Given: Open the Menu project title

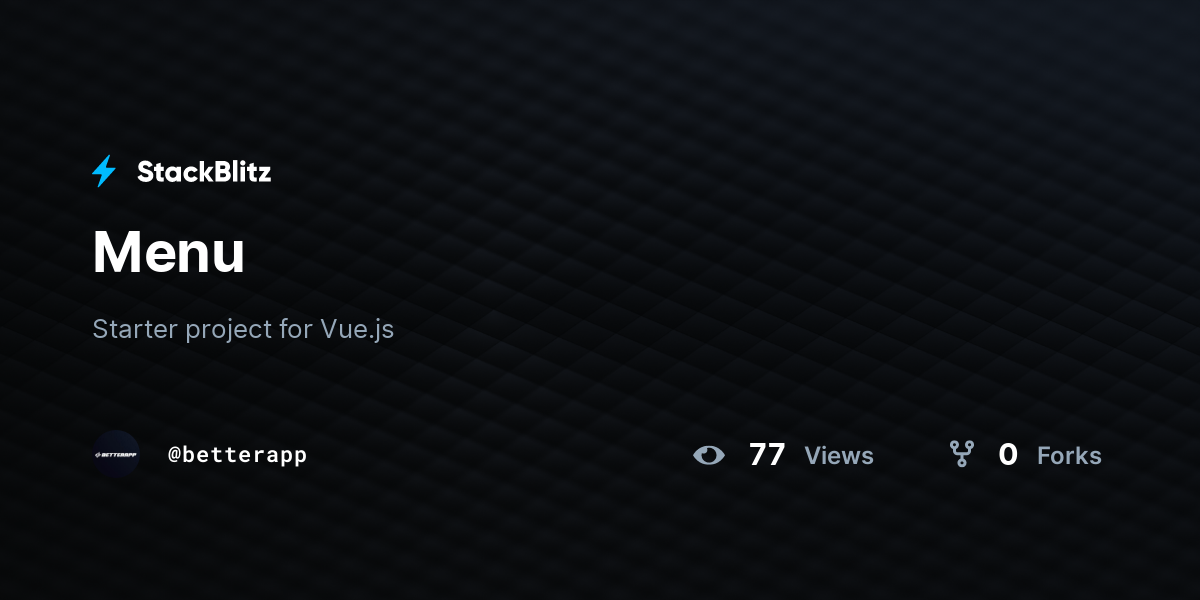Looking at the screenshot, I should [169, 252].
